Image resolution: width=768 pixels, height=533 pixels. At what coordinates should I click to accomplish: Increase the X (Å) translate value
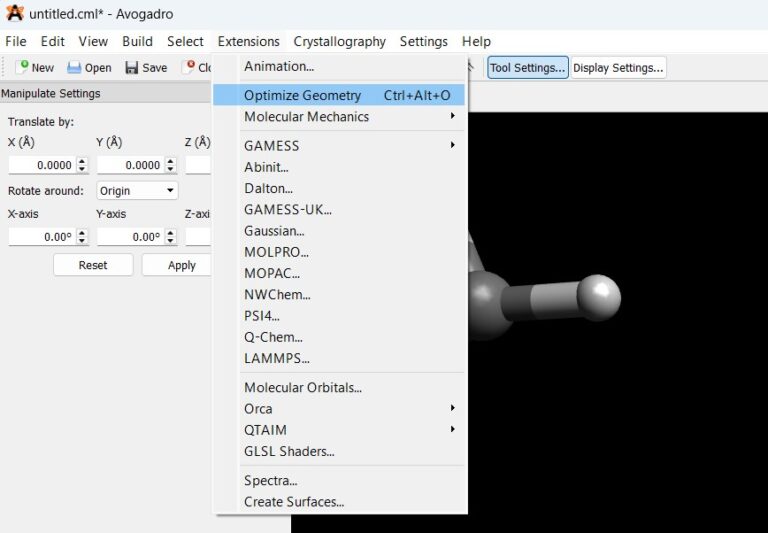coord(82,161)
